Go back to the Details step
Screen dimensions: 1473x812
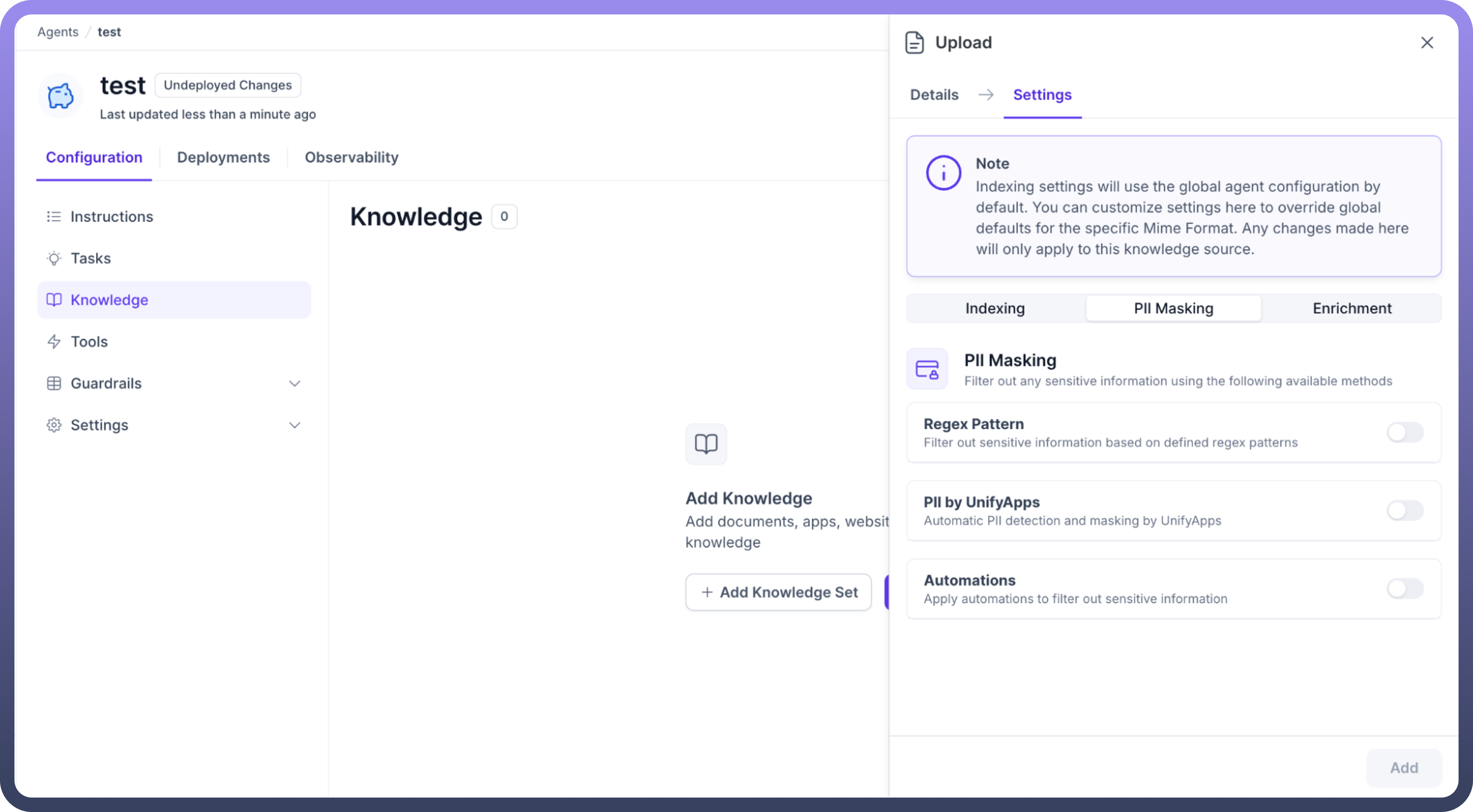coord(934,95)
